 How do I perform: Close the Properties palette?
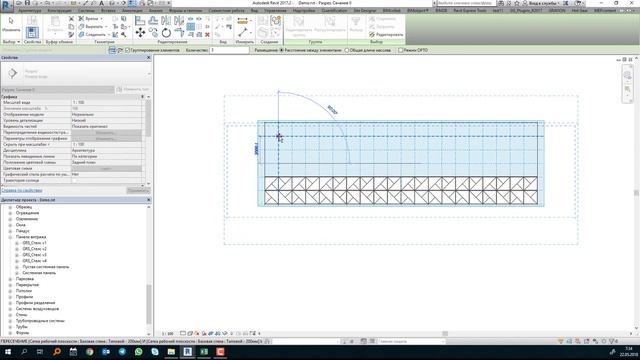149,58
